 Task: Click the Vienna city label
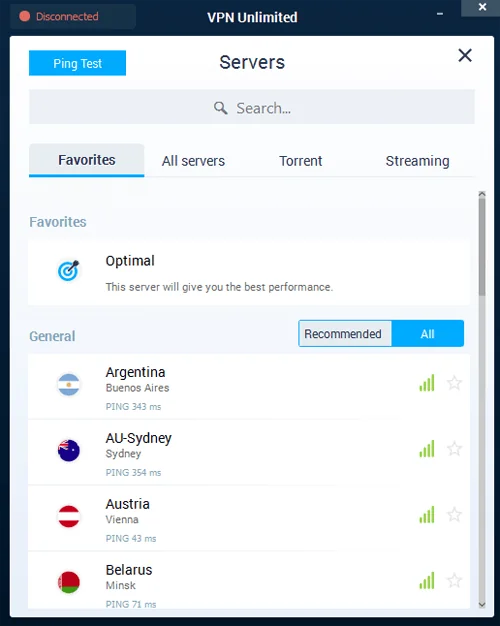tap(122, 519)
